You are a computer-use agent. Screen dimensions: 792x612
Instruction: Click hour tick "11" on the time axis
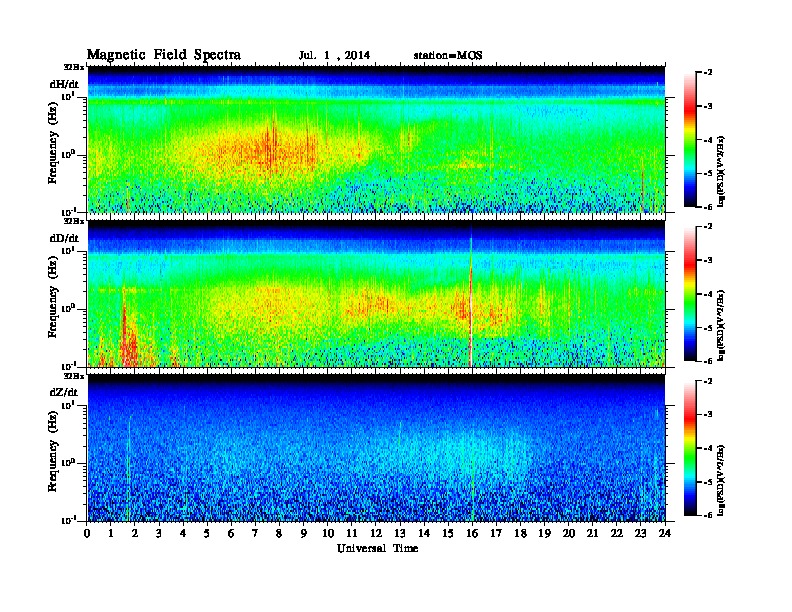352,534
